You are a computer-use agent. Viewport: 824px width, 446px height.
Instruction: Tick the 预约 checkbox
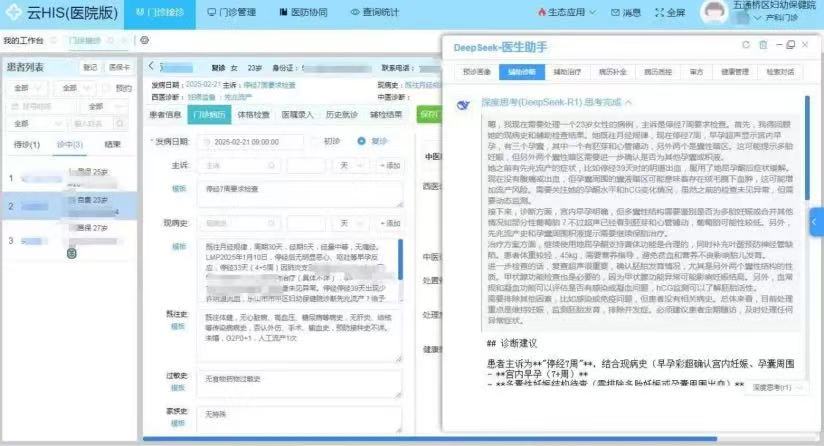pos(107,88)
